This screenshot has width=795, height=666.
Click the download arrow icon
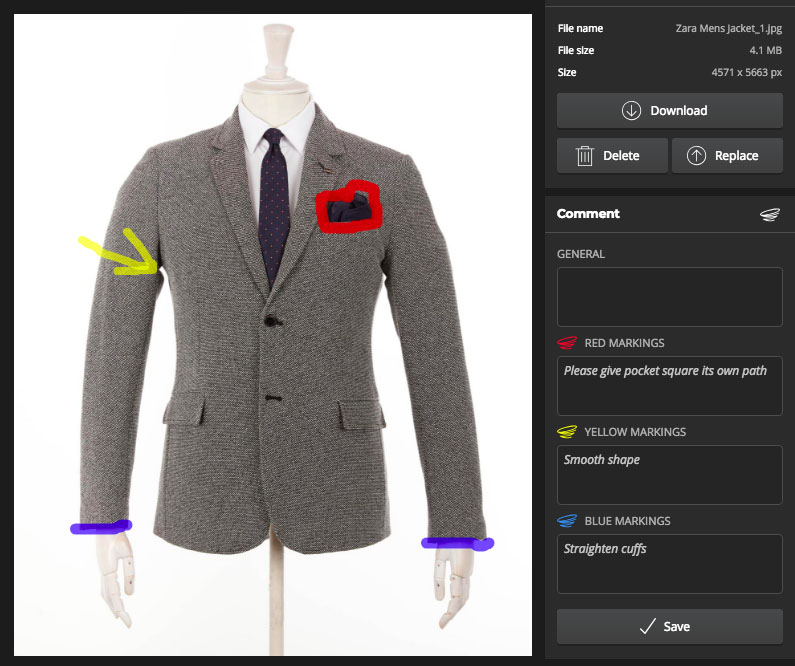(x=631, y=111)
